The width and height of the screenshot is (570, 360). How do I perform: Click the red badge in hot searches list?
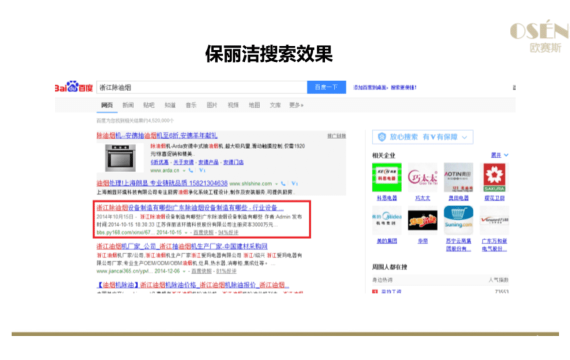click(375, 291)
